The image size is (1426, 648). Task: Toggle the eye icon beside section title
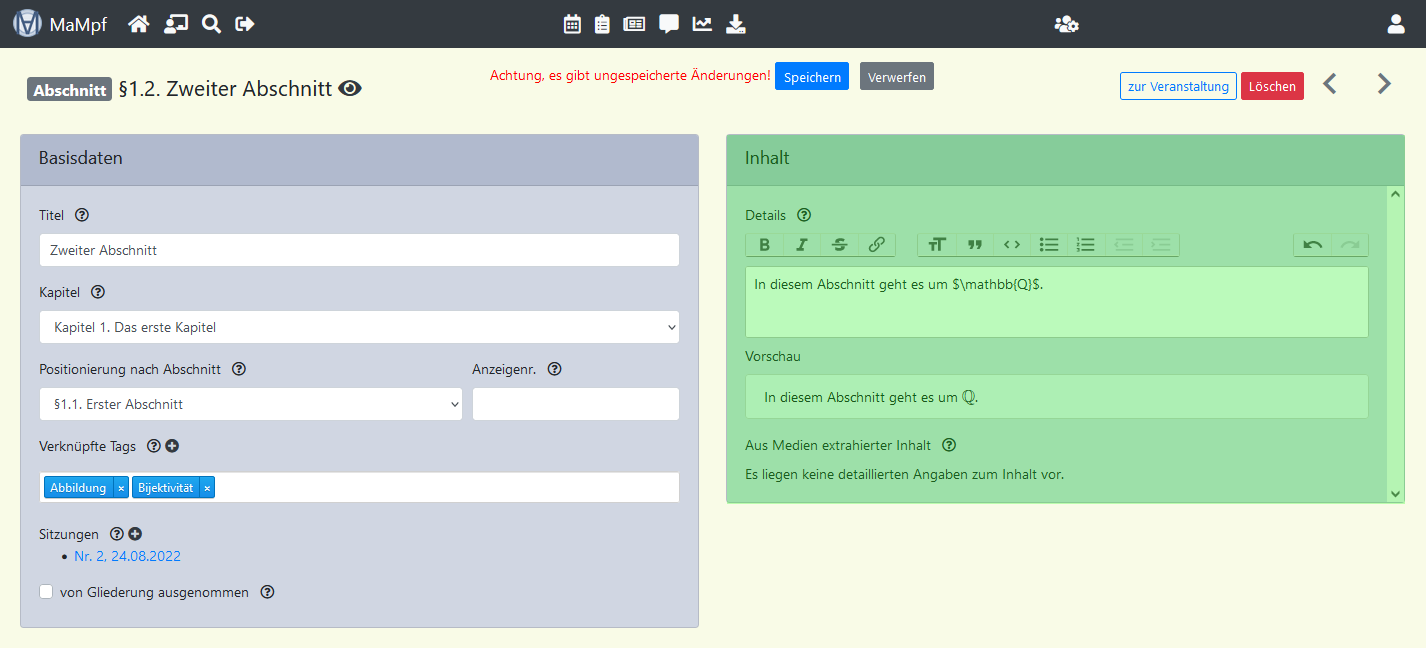click(x=349, y=89)
